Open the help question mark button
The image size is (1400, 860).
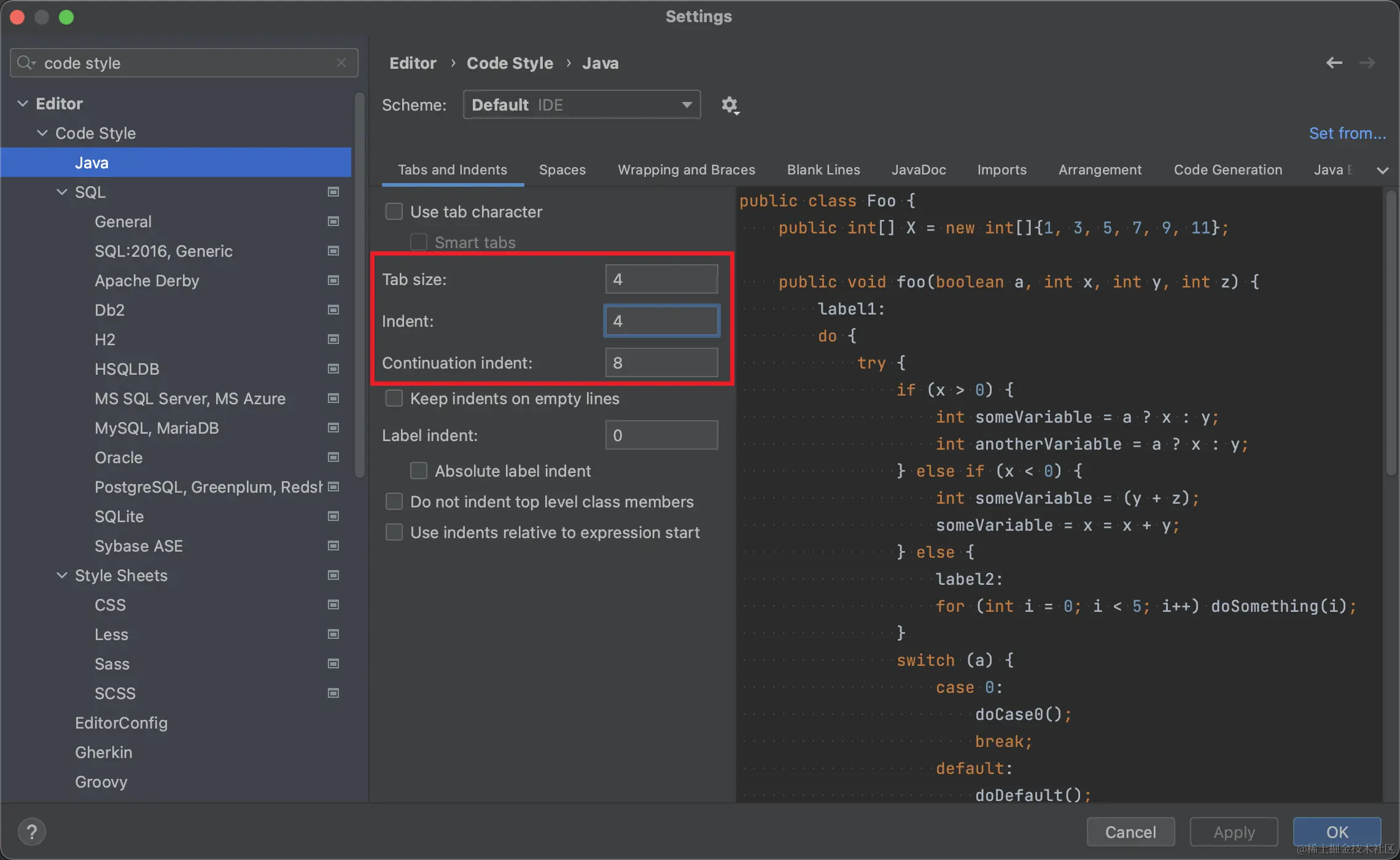click(32, 832)
